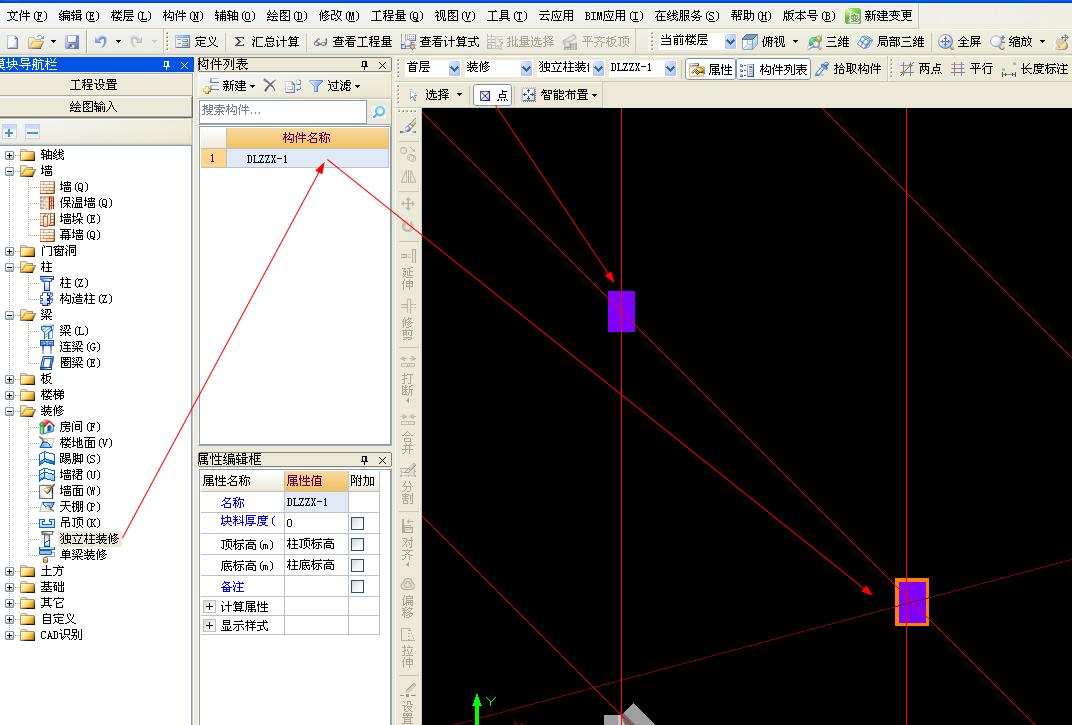Click the 打断 tool in vertical toolbar
The width and height of the screenshot is (1072, 725).
coord(408,376)
